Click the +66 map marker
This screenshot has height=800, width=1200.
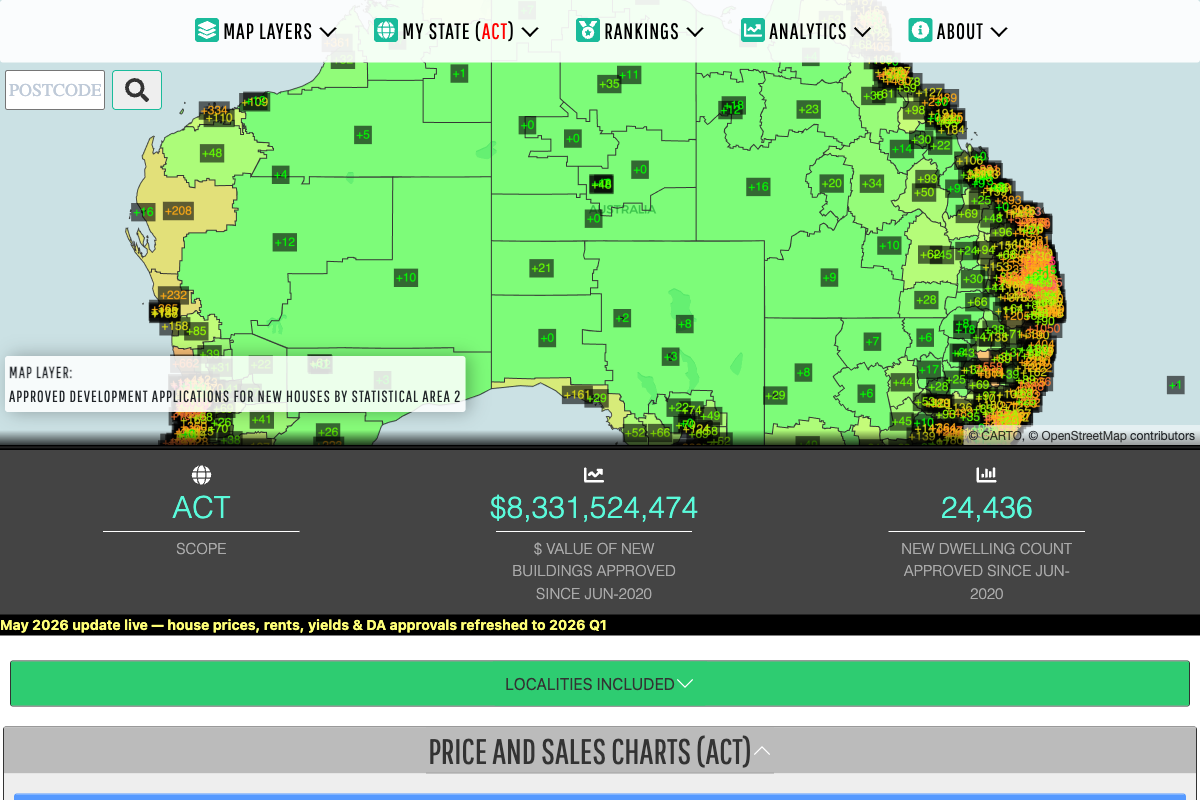[660, 433]
